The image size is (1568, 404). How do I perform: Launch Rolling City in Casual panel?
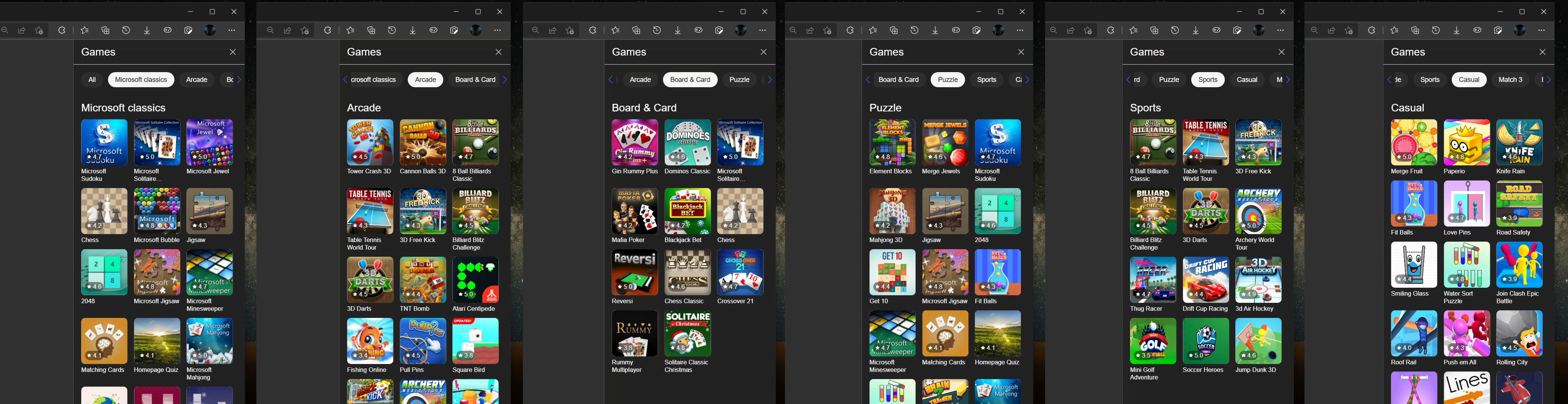(1519, 338)
